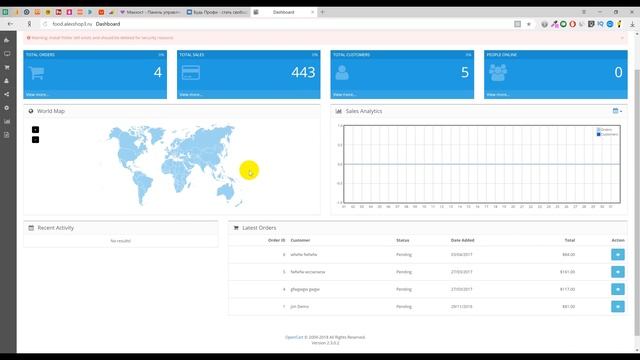640x360 pixels.
Task: View the order totaling $64.00
Action: click(x=618, y=254)
